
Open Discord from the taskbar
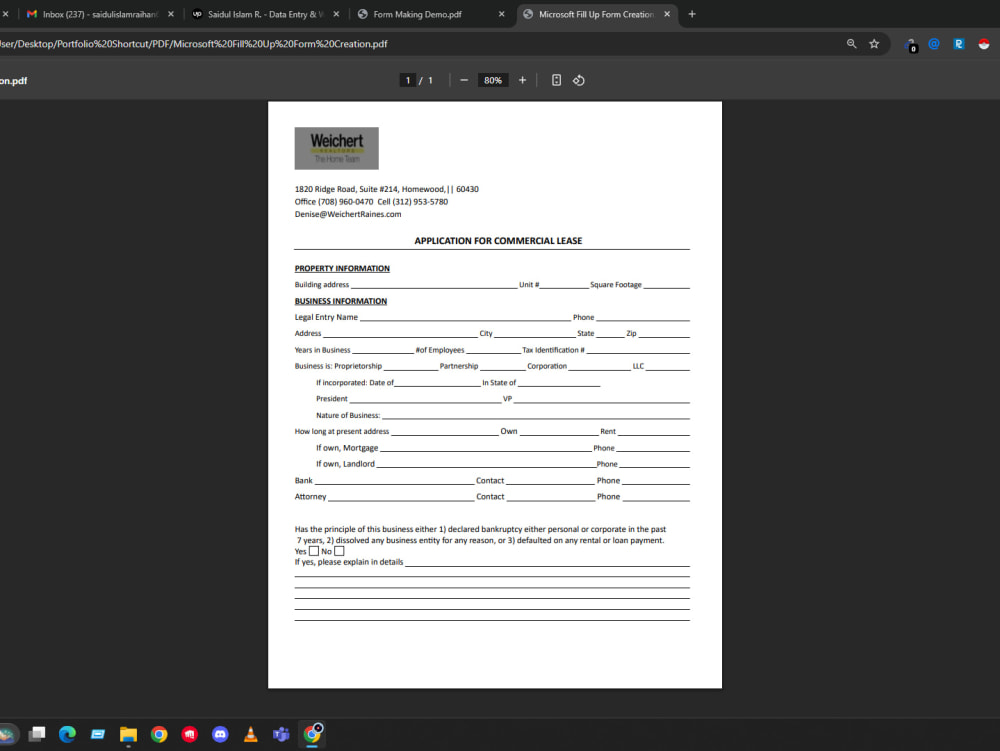click(x=220, y=734)
